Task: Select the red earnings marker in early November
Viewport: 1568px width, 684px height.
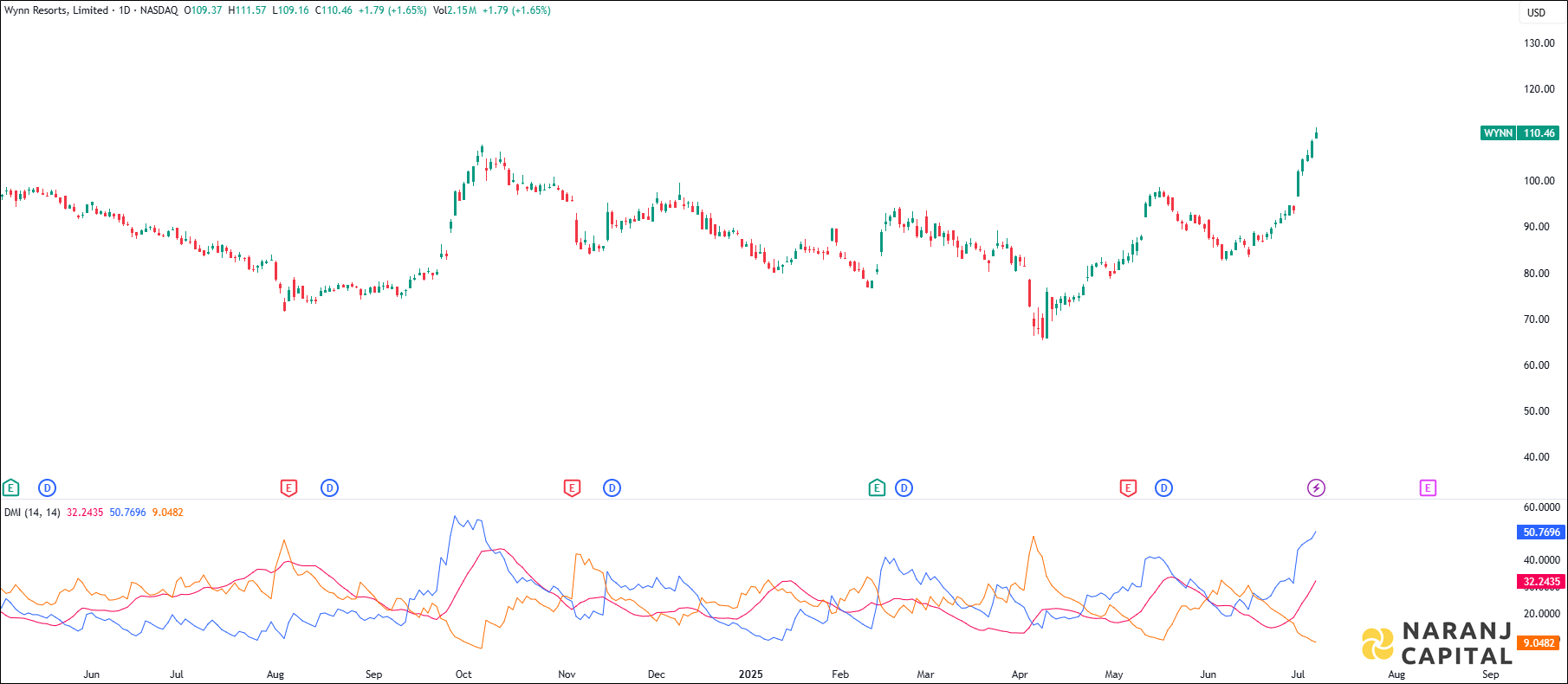Action: (572, 488)
